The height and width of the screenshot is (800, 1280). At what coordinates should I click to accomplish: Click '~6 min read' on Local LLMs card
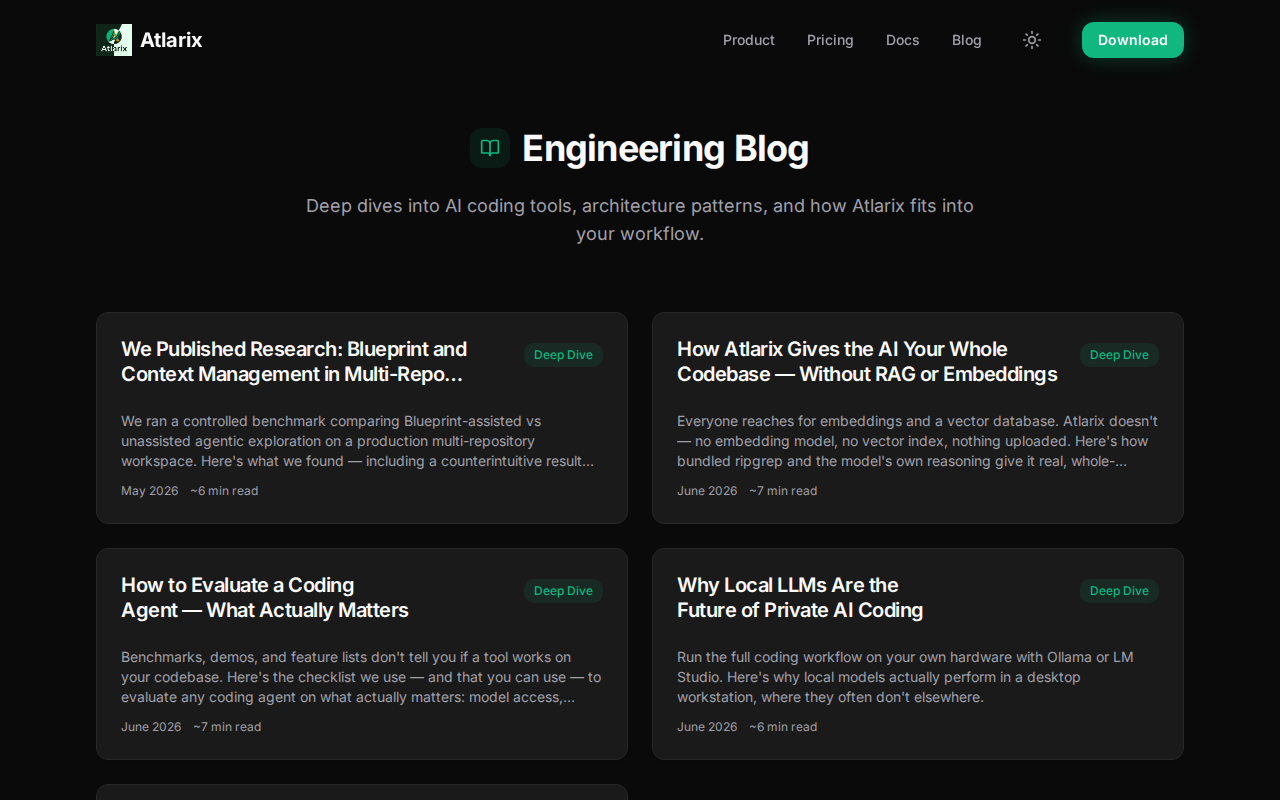click(783, 727)
